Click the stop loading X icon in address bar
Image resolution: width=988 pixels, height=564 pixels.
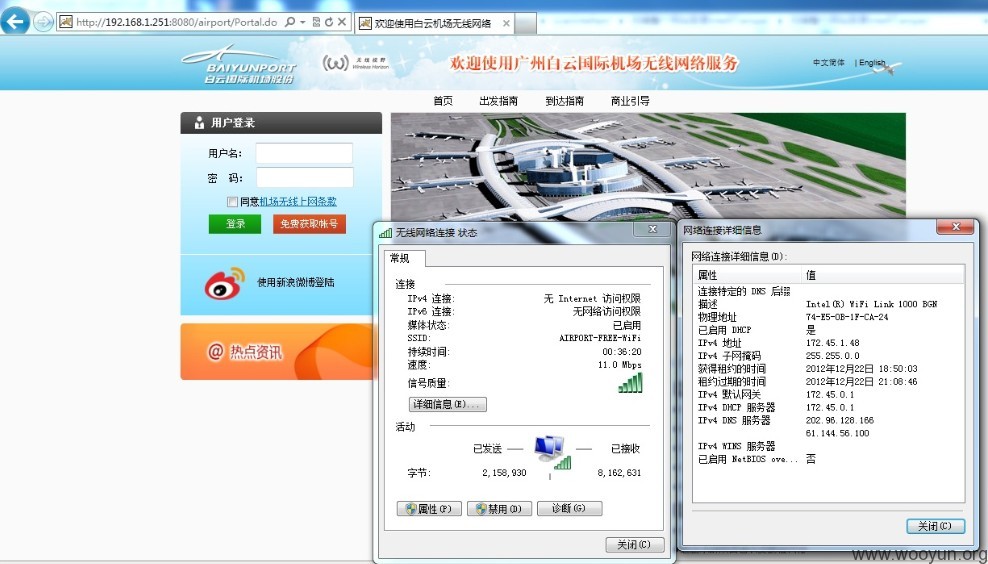click(342, 22)
